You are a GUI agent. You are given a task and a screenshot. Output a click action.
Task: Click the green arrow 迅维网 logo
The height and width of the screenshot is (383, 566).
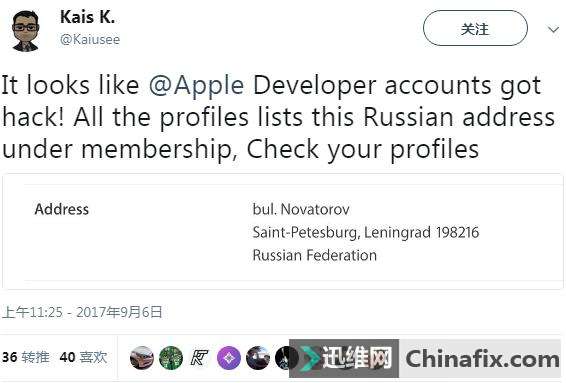click(x=311, y=358)
